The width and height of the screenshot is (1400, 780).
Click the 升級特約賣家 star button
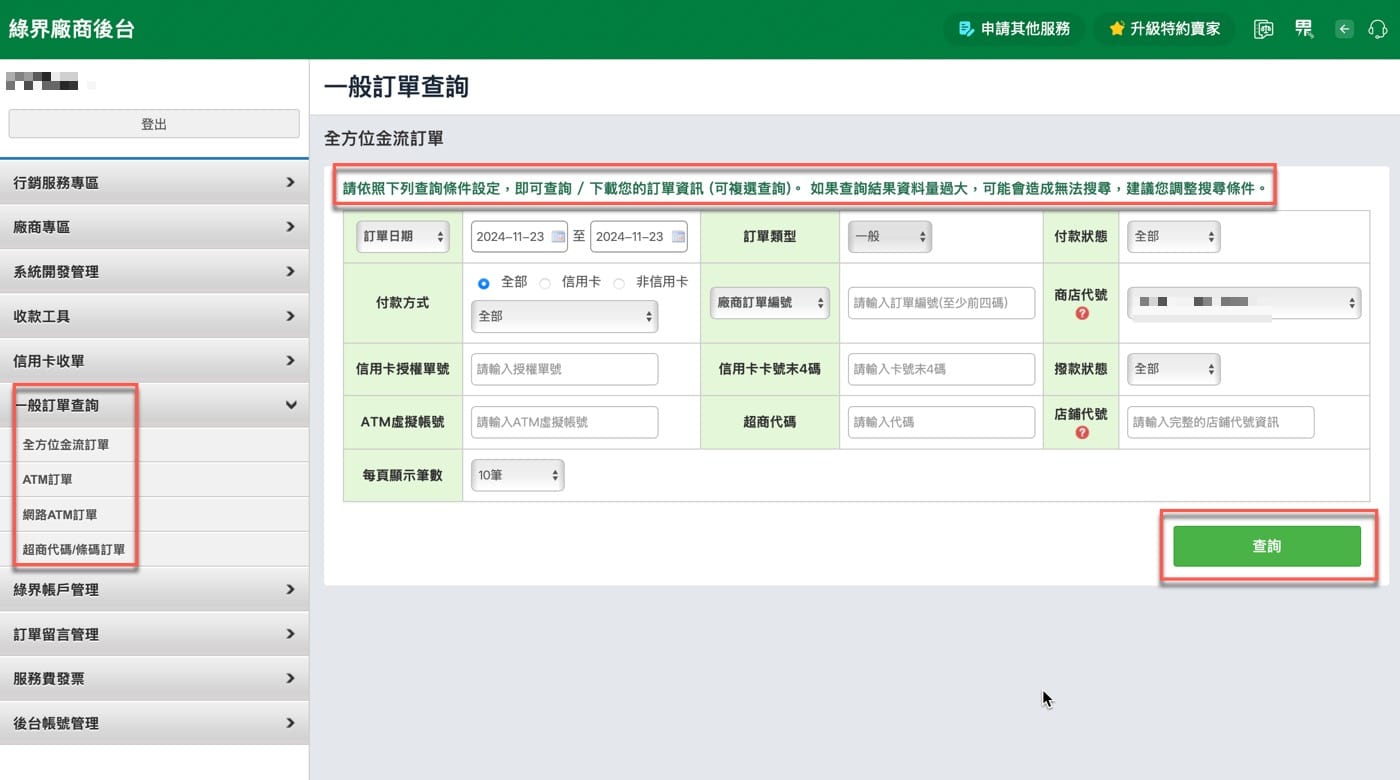click(x=1165, y=29)
